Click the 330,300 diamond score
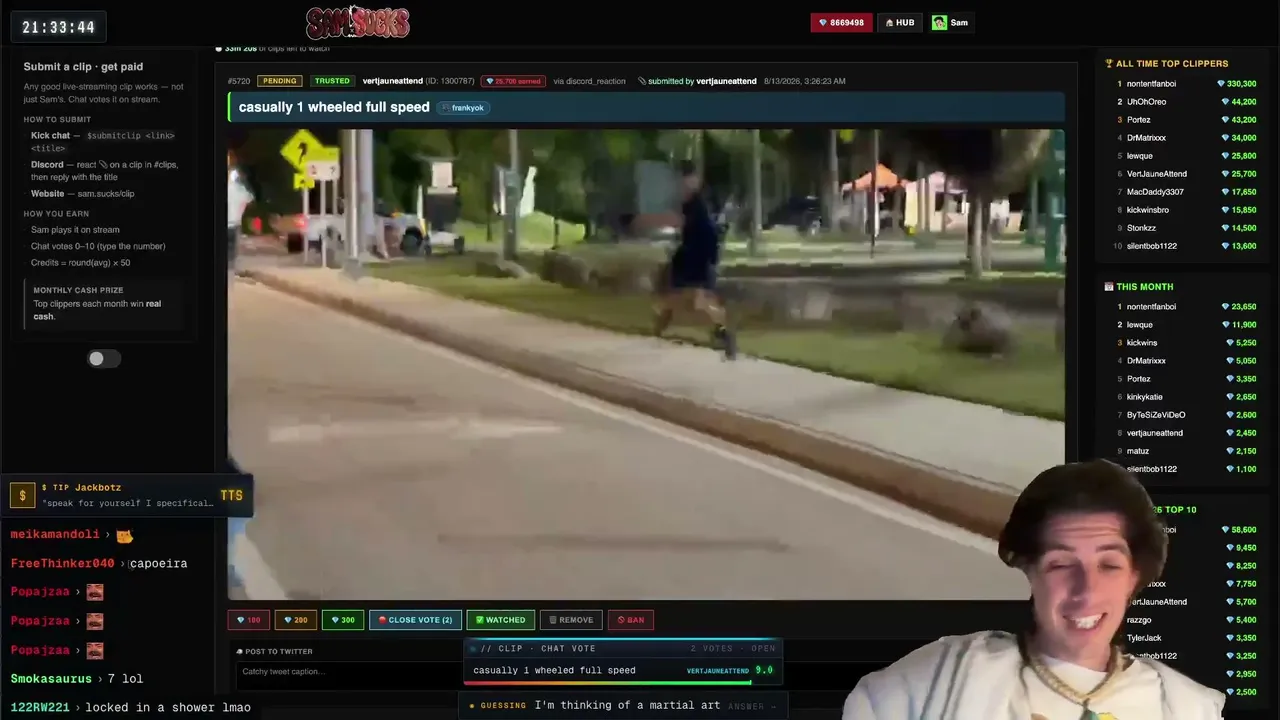 click(1237, 84)
